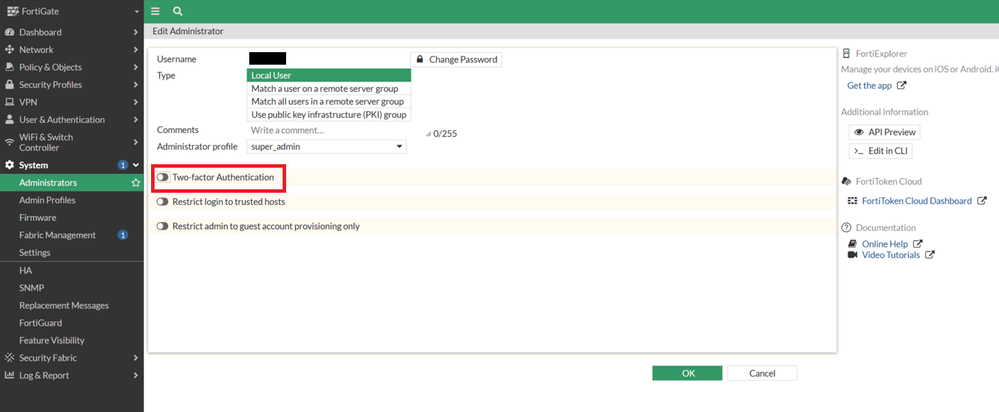Click the Online Help book icon
This screenshot has width=999, height=412.
tap(852, 244)
